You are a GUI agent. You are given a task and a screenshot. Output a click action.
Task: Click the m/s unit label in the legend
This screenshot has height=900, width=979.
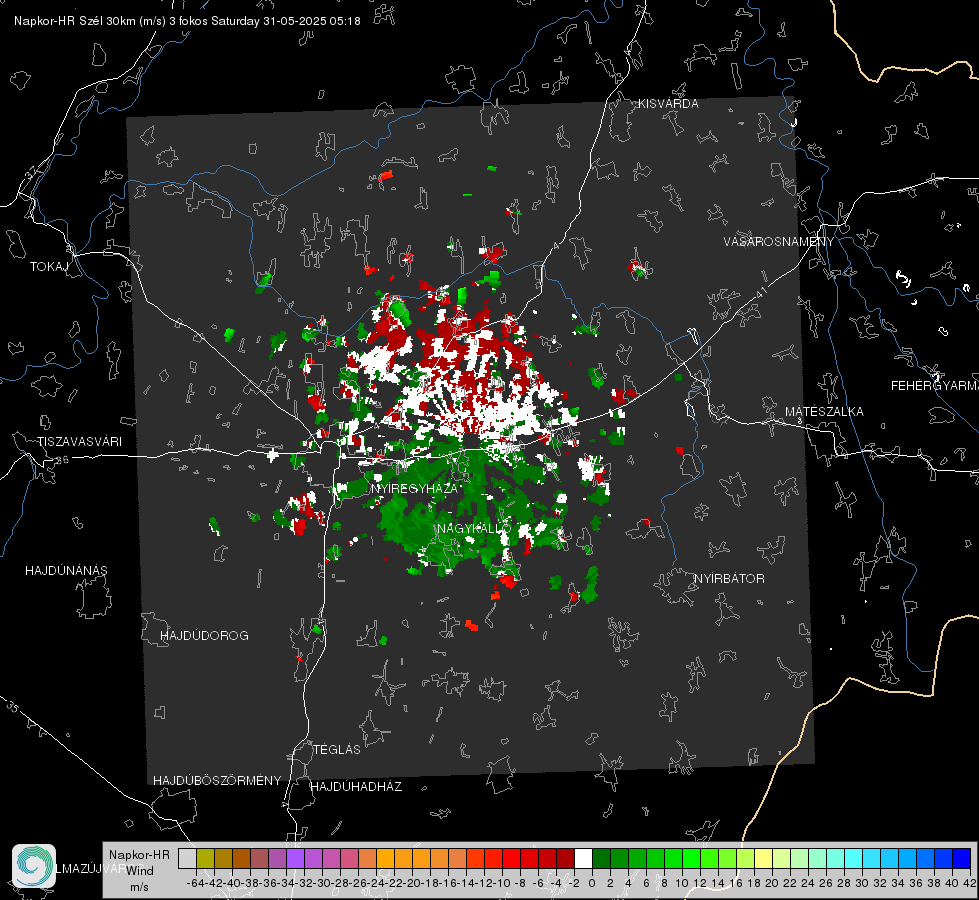pyautogui.click(x=139, y=887)
